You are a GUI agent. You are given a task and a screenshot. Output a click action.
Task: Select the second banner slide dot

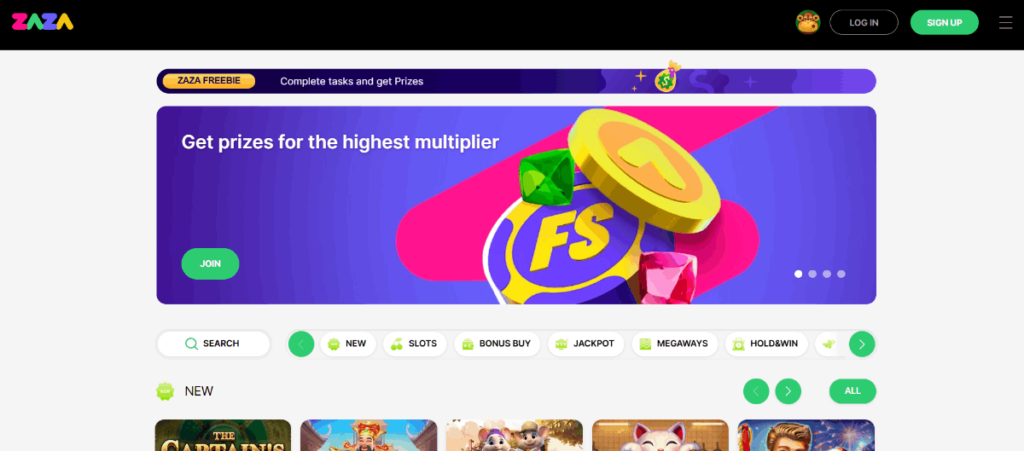[x=812, y=274]
